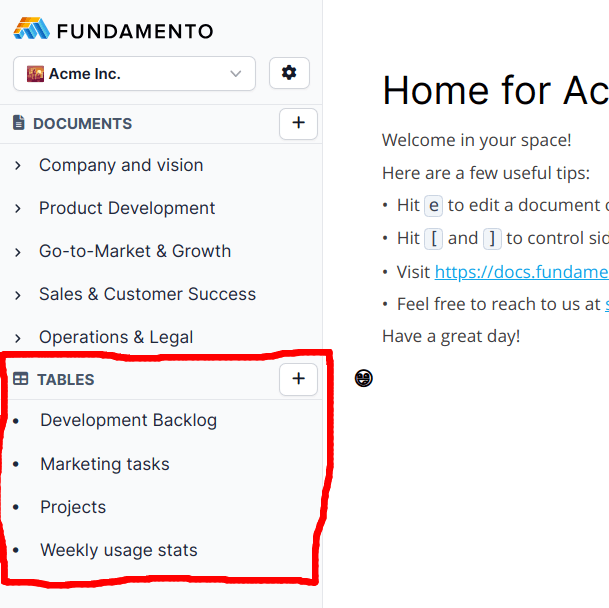This screenshot has width=609, height=608.
Task: Open the Operations & Legal document
Action: (116, 337)
